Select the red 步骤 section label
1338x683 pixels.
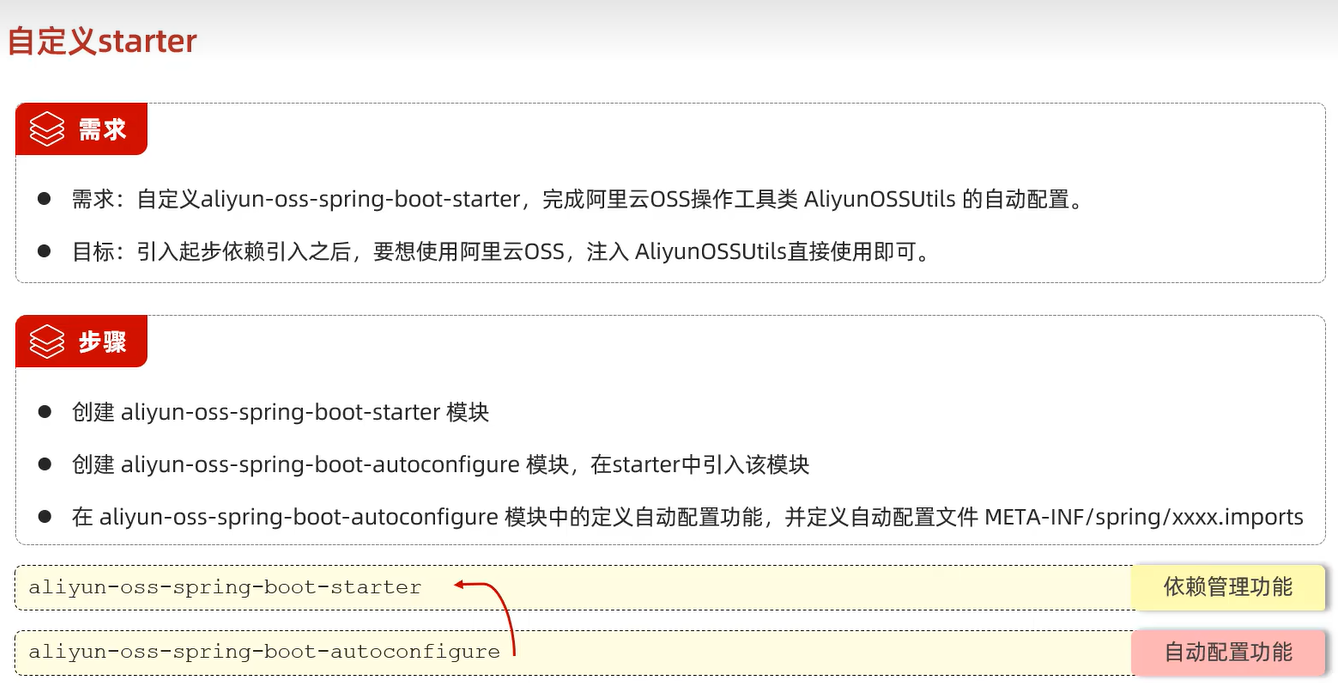point(81,341)
